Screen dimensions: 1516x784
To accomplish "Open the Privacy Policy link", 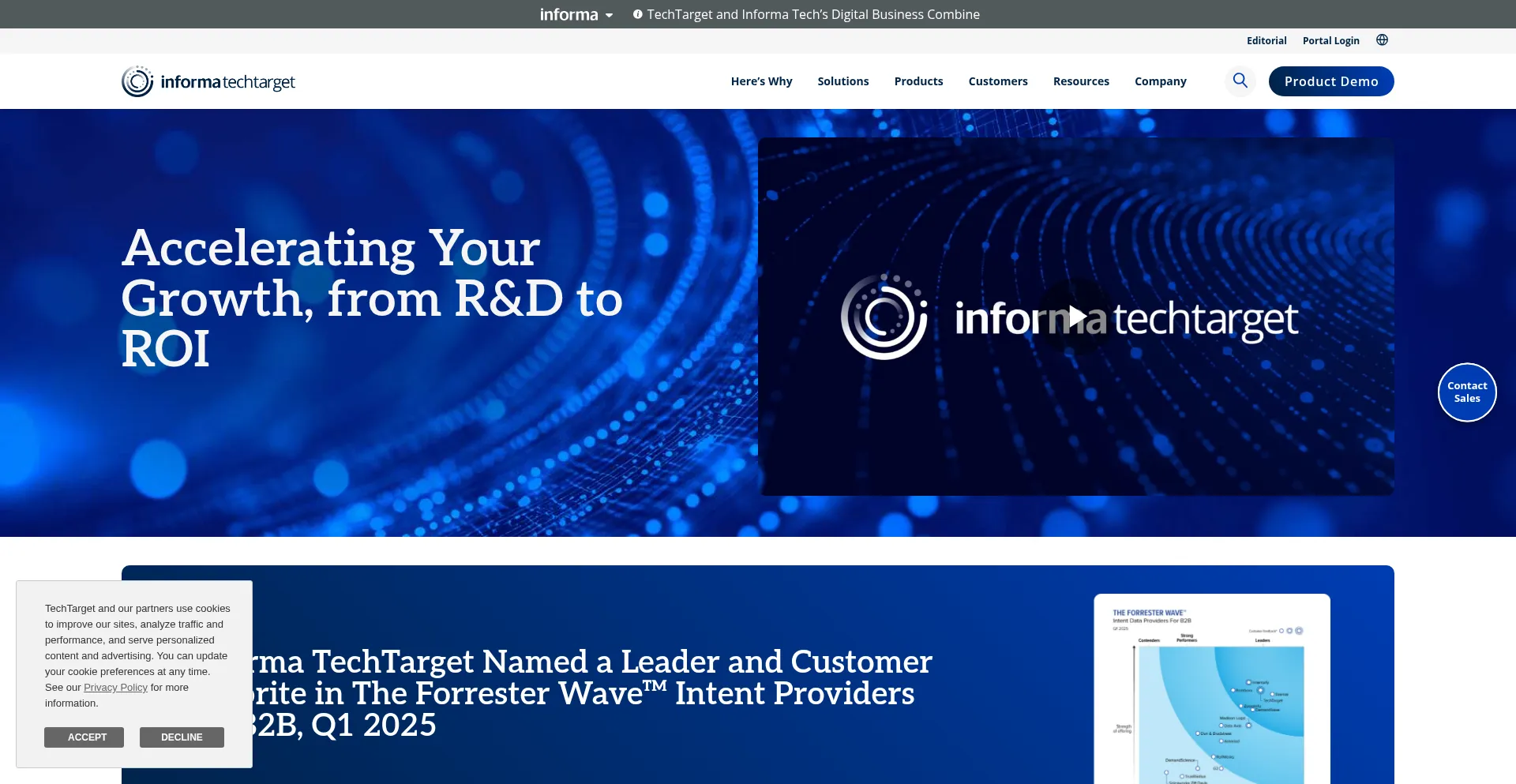I will point(115,688).
